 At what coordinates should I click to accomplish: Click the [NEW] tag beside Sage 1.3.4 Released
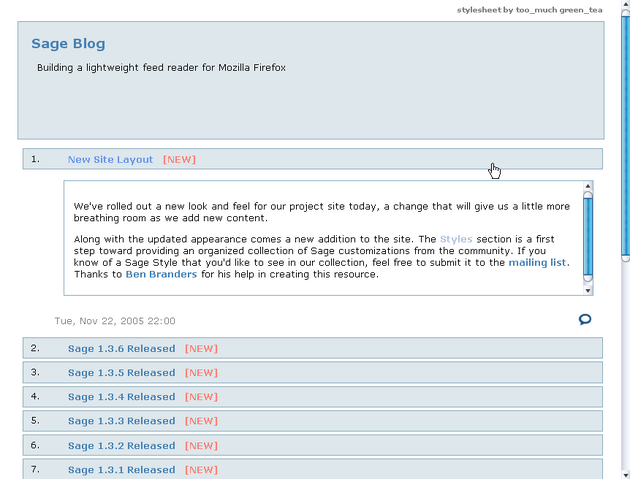point(201,397)
